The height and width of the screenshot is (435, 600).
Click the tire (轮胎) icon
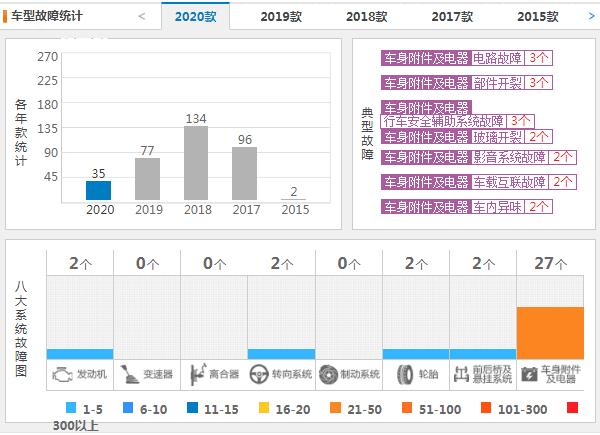(405, 374)
